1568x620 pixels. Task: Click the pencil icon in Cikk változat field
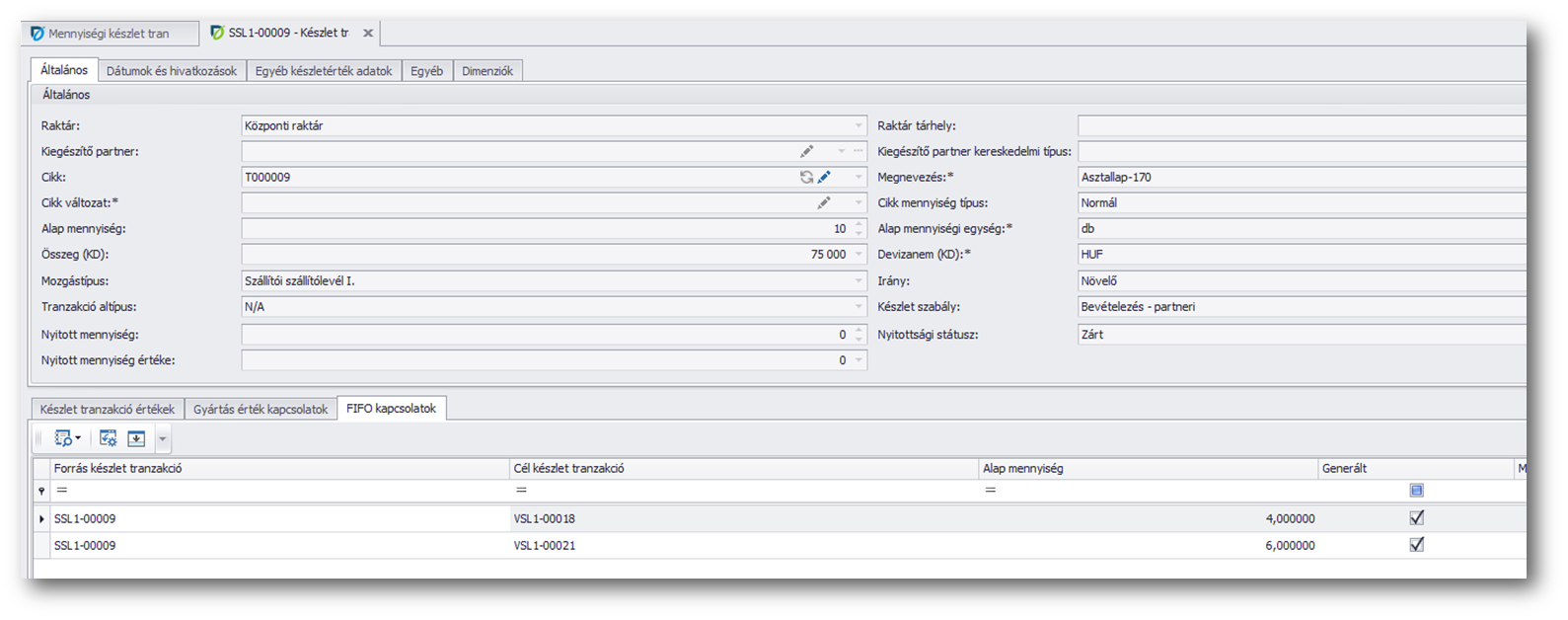click(823, 203)
